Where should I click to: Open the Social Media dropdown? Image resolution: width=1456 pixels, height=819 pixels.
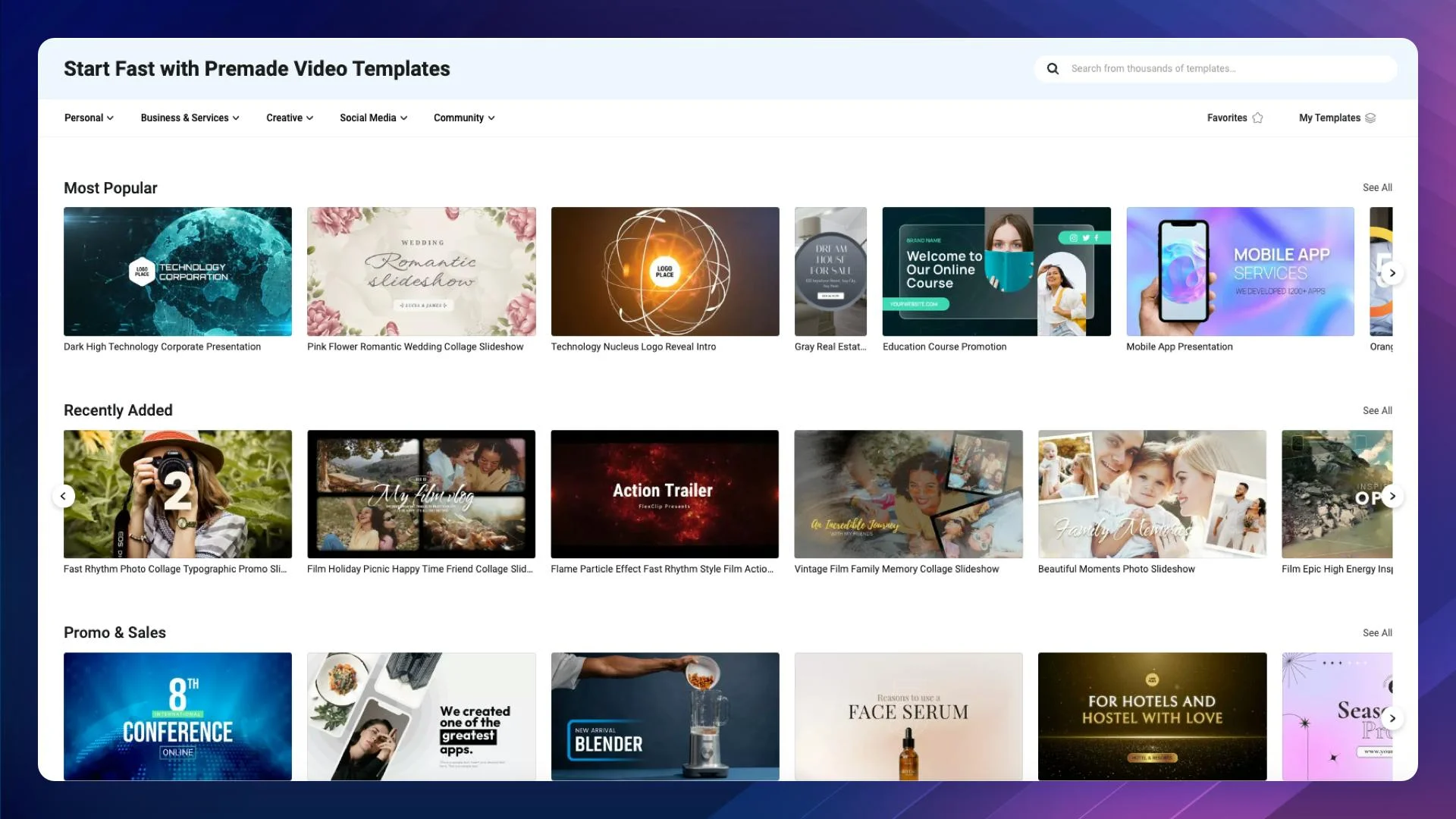click(x=374, y=118)
